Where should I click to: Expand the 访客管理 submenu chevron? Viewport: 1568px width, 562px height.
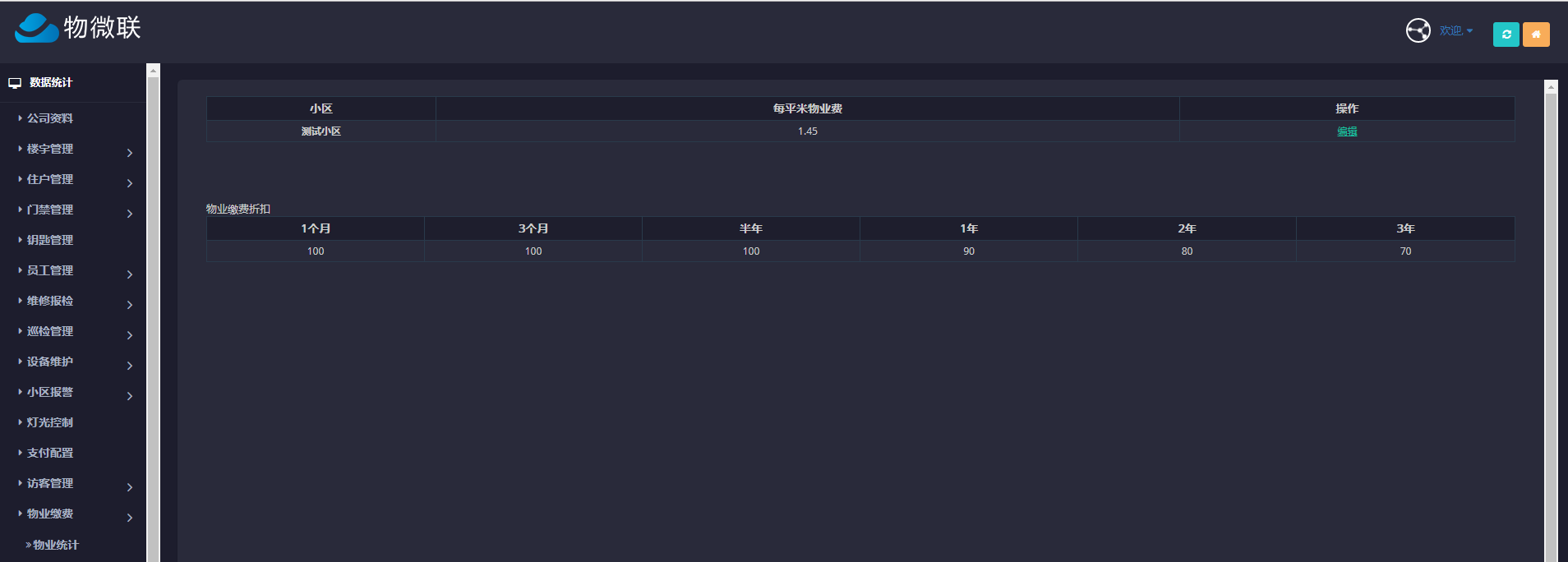(130, 487)
